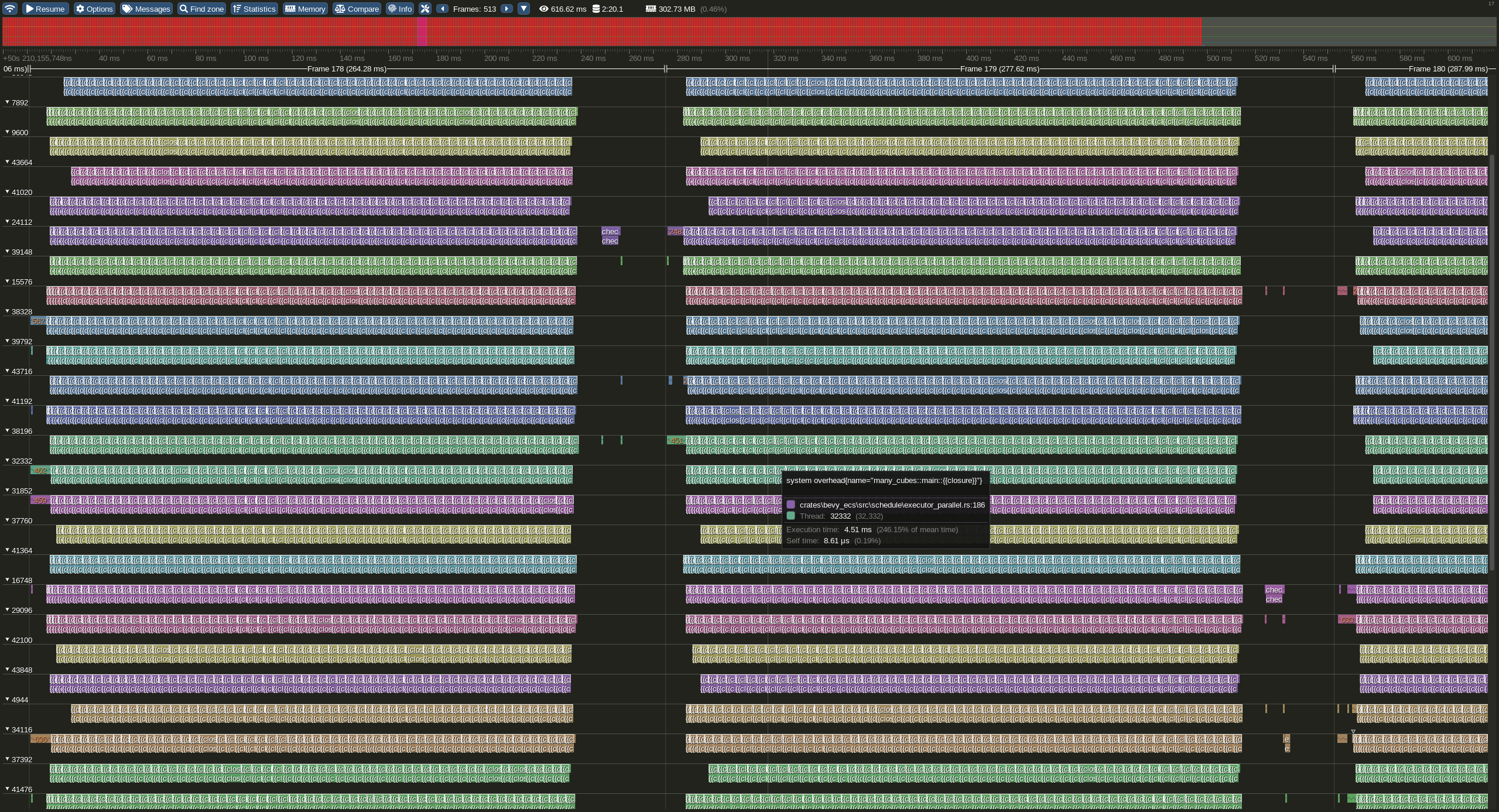Screen dimensions: 1499x812
Task: Go to the next frame
Action: 506,9
